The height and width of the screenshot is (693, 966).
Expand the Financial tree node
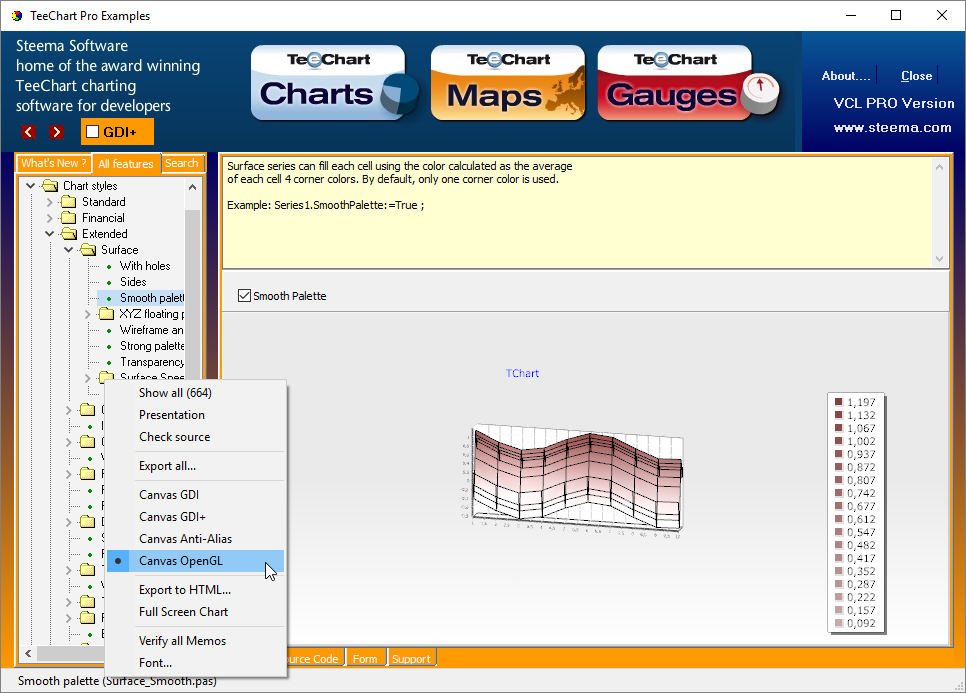[49, 217]
